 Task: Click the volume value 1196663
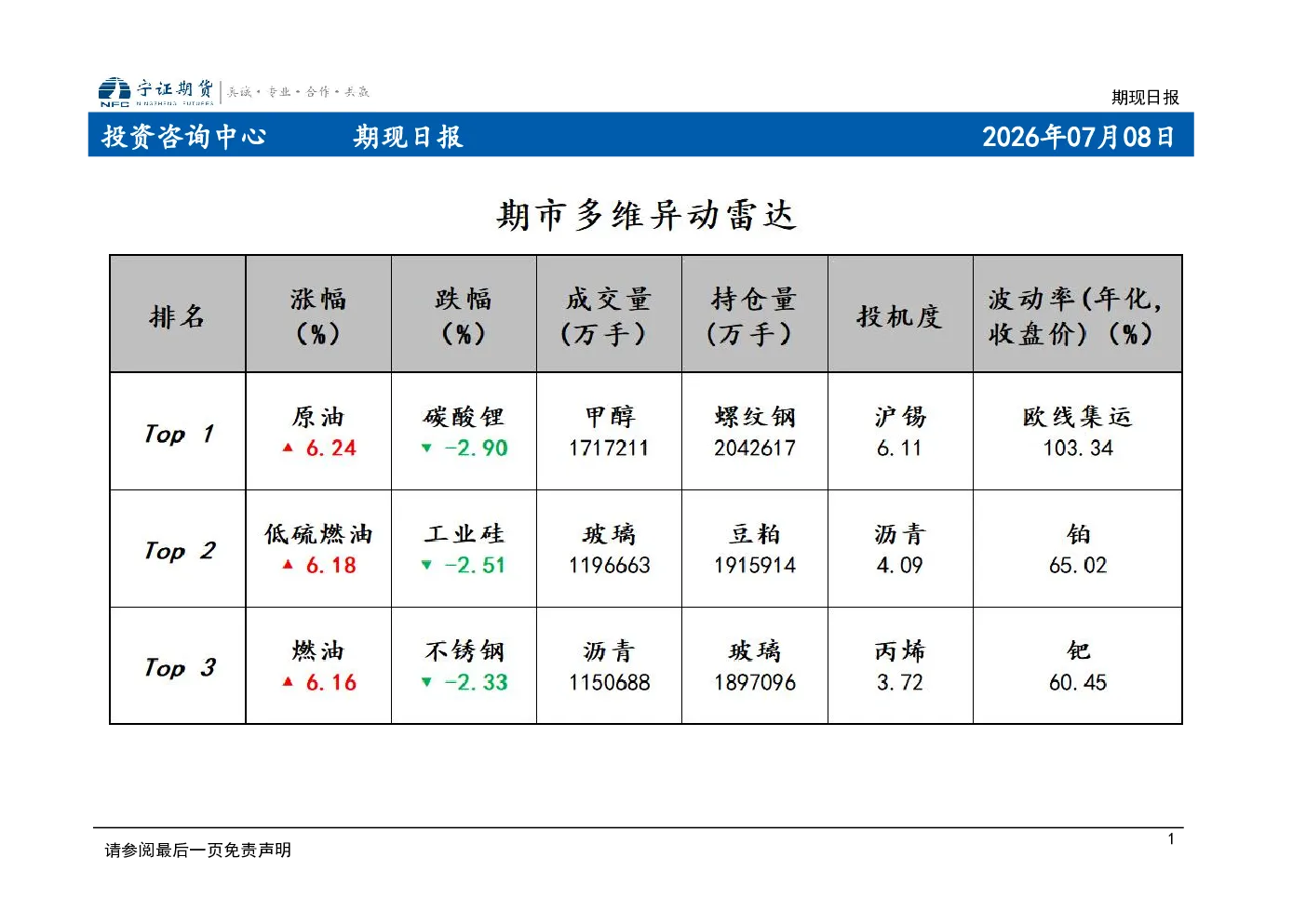tap(609, 565)
